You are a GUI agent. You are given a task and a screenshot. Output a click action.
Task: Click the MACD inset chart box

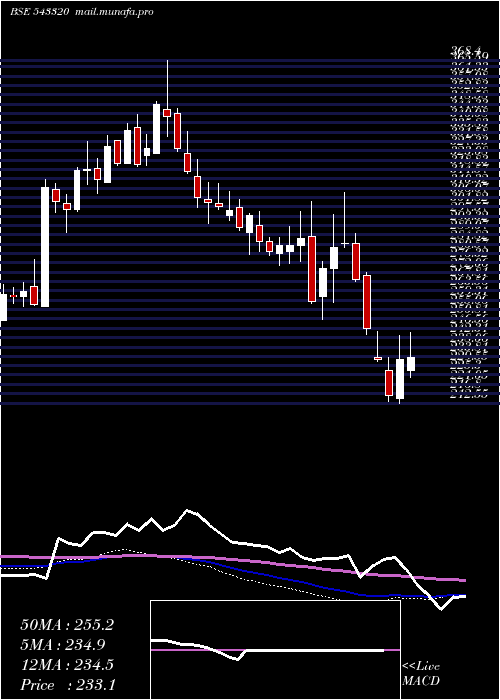pos(275,650)
